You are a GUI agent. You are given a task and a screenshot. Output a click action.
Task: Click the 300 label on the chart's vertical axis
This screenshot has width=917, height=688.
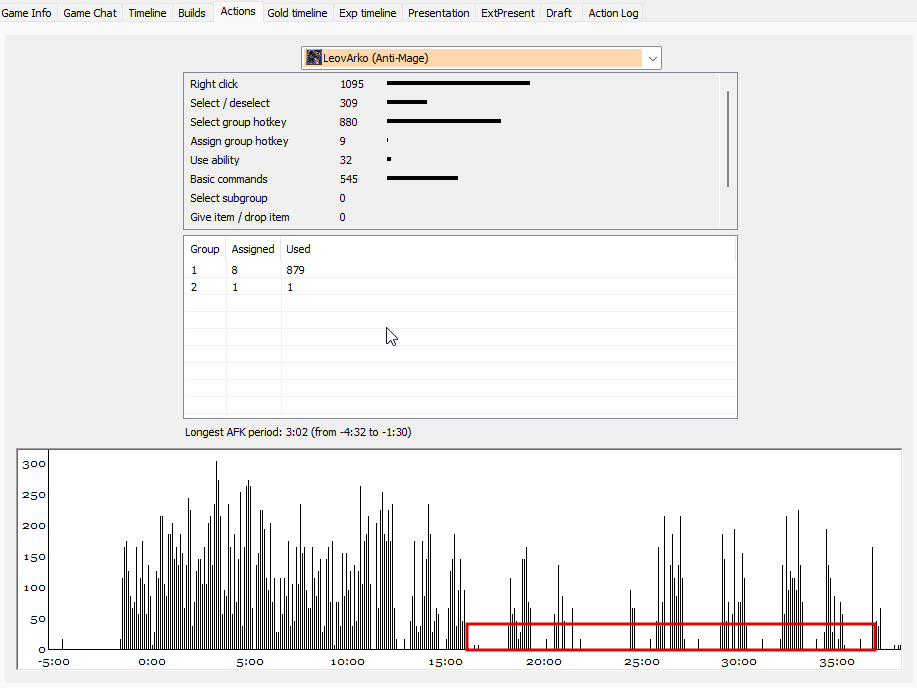tap(34, 464)
